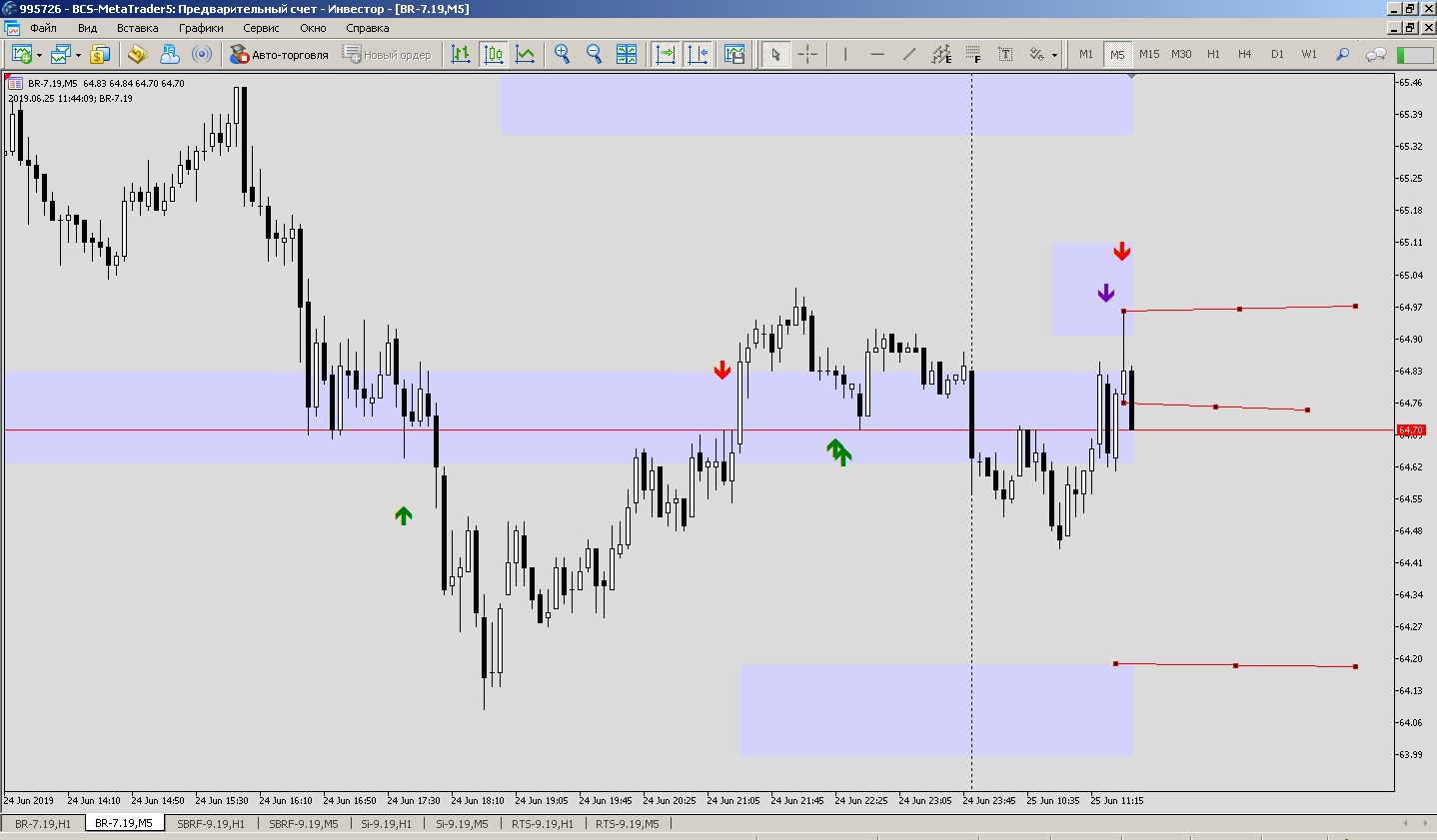Toggle the Авто-торговля button

(x=279, y=55)
